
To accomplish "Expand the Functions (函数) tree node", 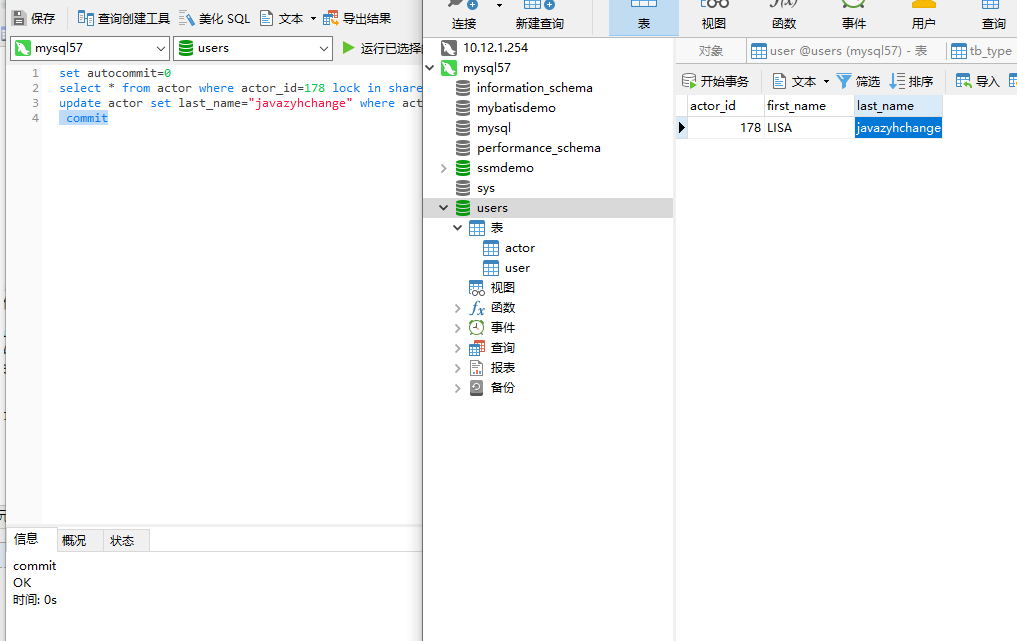I will (x=457, y=308).
